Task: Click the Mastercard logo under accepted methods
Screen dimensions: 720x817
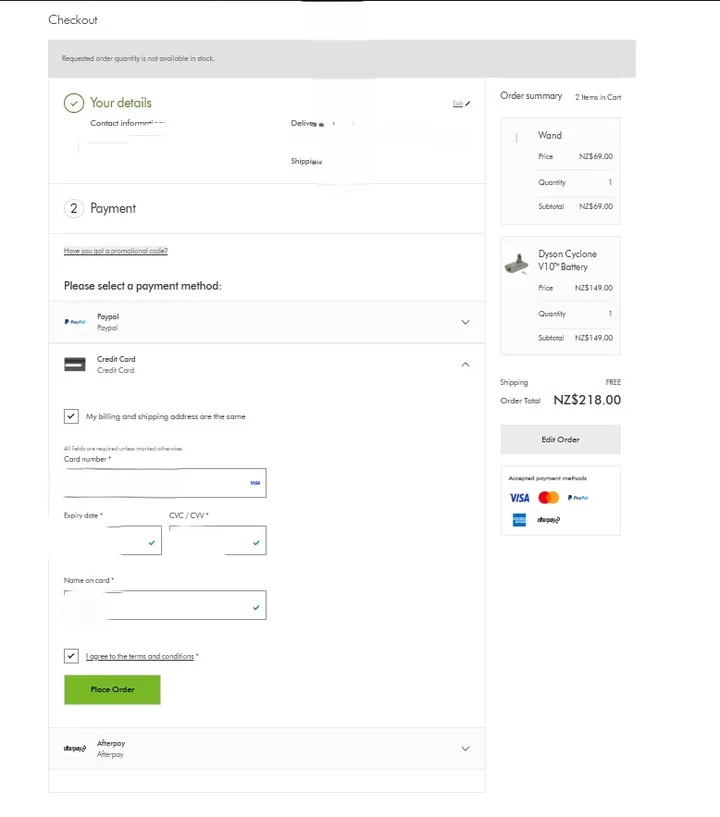Action: [548, 497]
